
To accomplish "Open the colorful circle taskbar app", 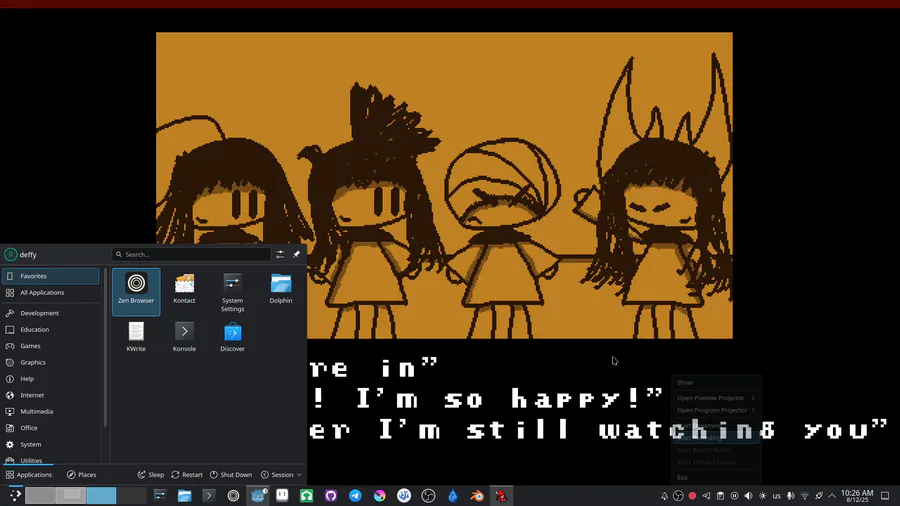I will (379, 495).
